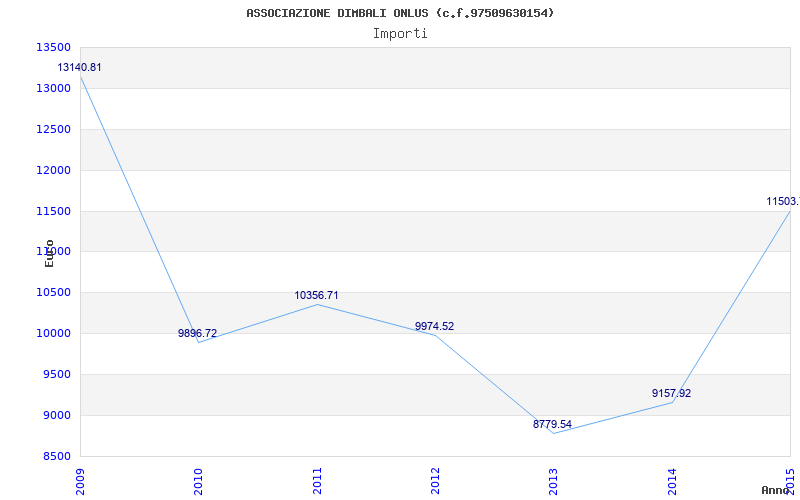800x500 pixels.
Task: Click the 9500 y-axis tick label
Action: pos(56,374)
